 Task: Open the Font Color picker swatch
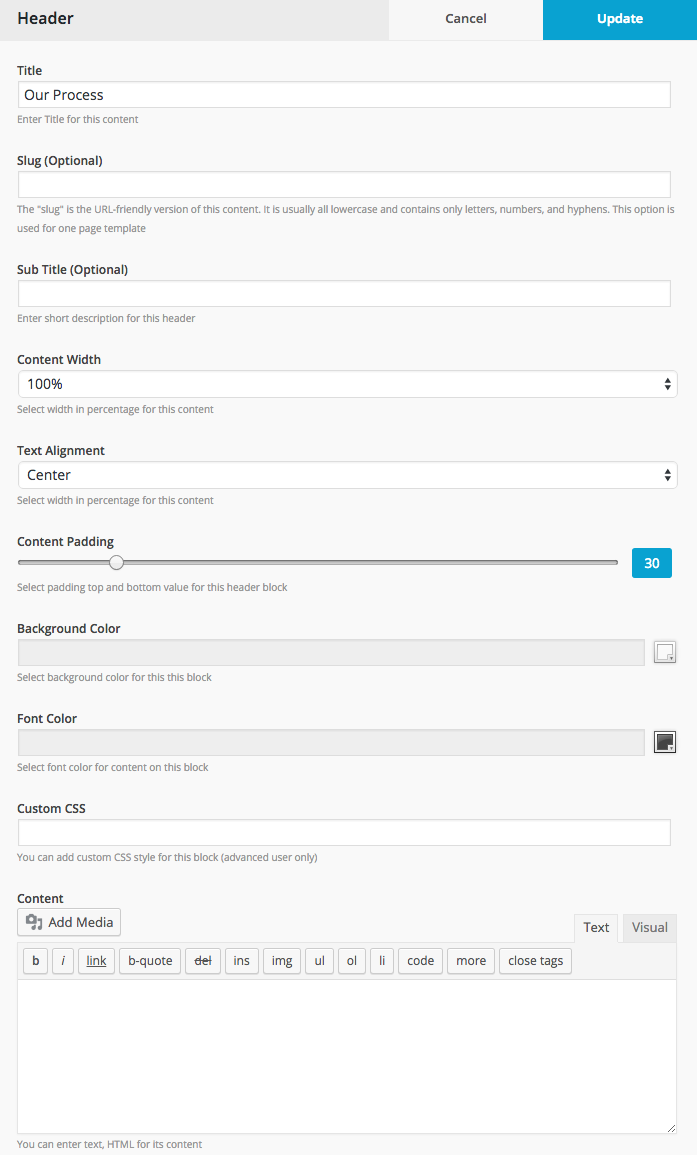tap(665, 742)
